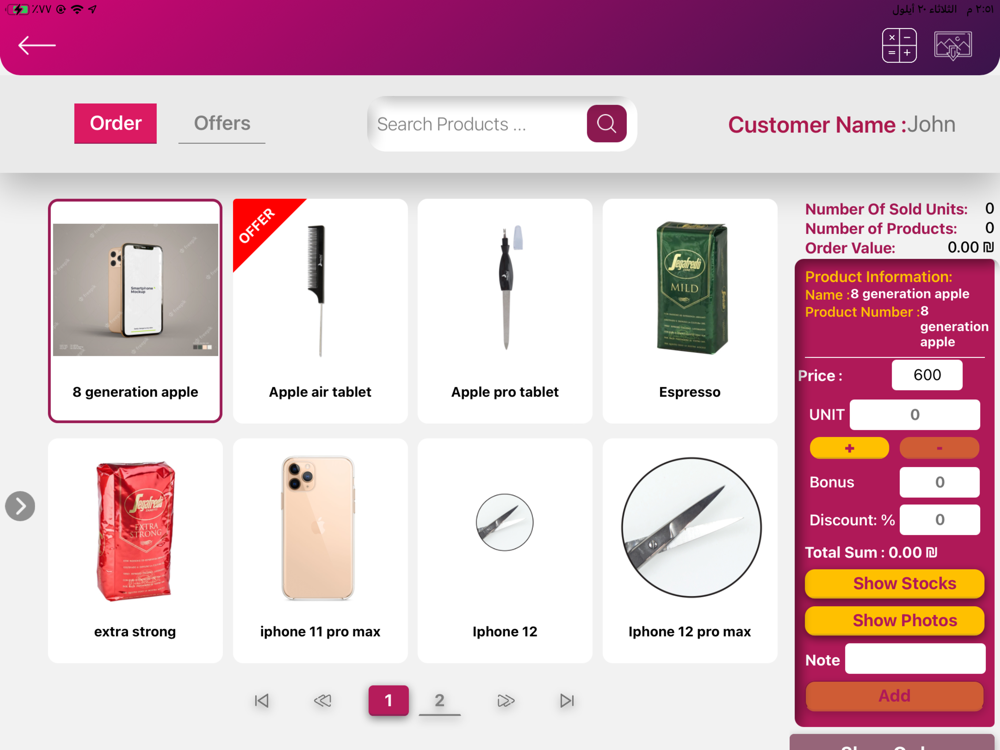Focus the Search Products field
Viewport: 1000px width, 750px height.
click(478, 124)
